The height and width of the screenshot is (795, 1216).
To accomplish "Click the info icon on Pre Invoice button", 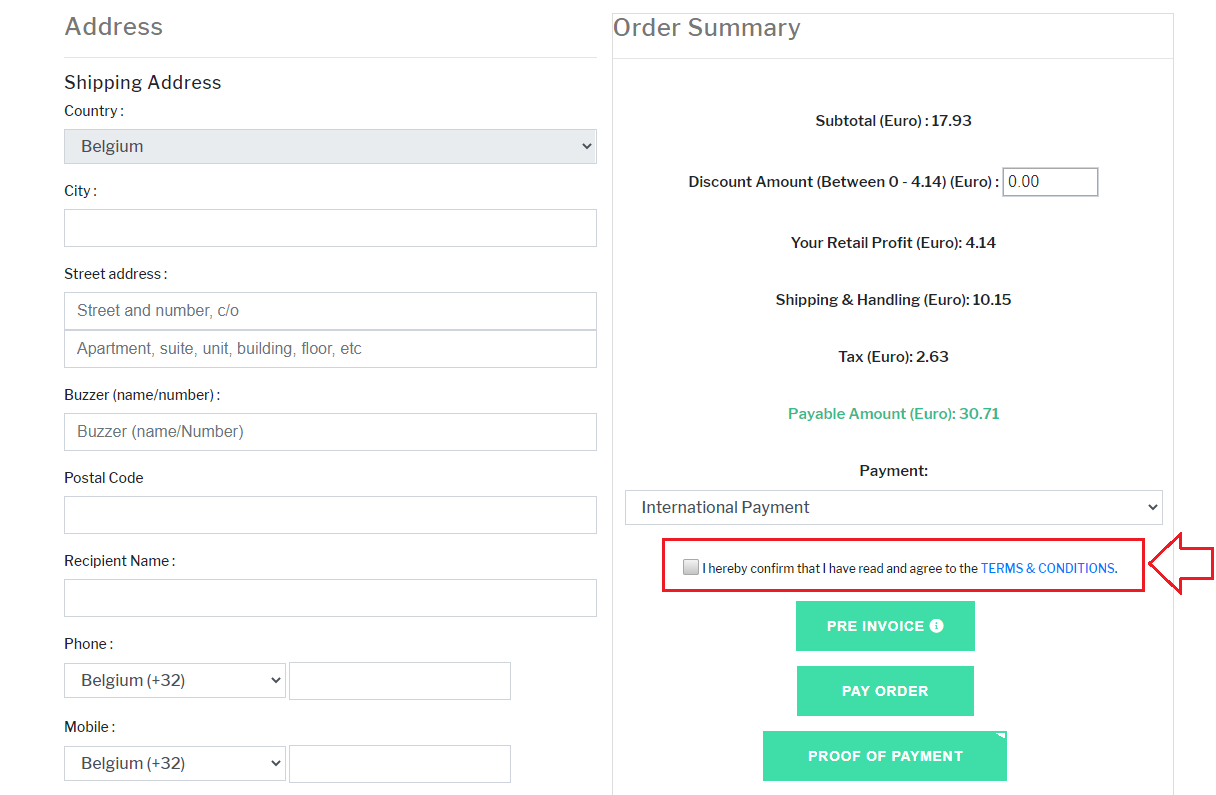I will (936, 626).
